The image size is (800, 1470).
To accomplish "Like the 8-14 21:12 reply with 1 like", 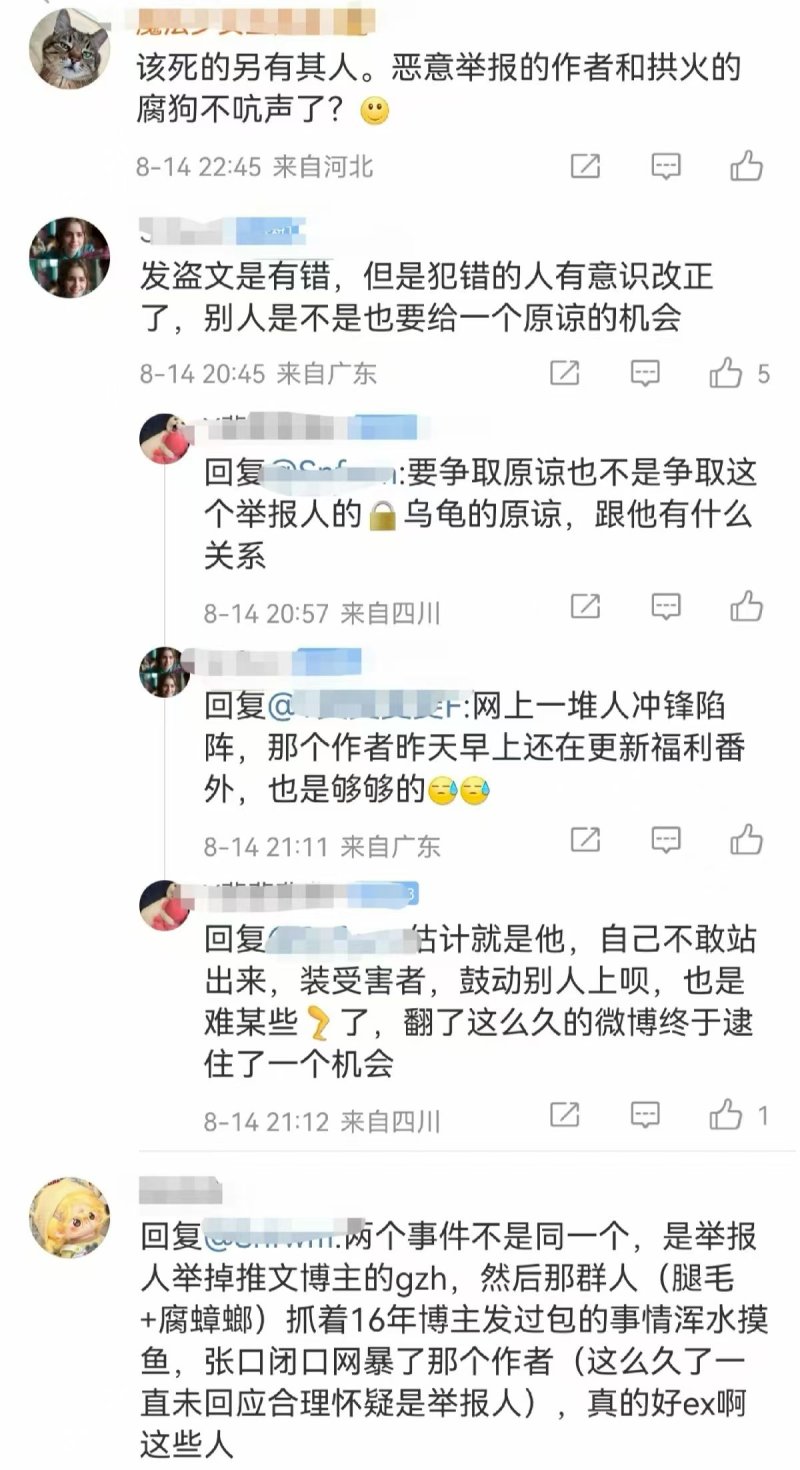I will tap(726, 1114).
